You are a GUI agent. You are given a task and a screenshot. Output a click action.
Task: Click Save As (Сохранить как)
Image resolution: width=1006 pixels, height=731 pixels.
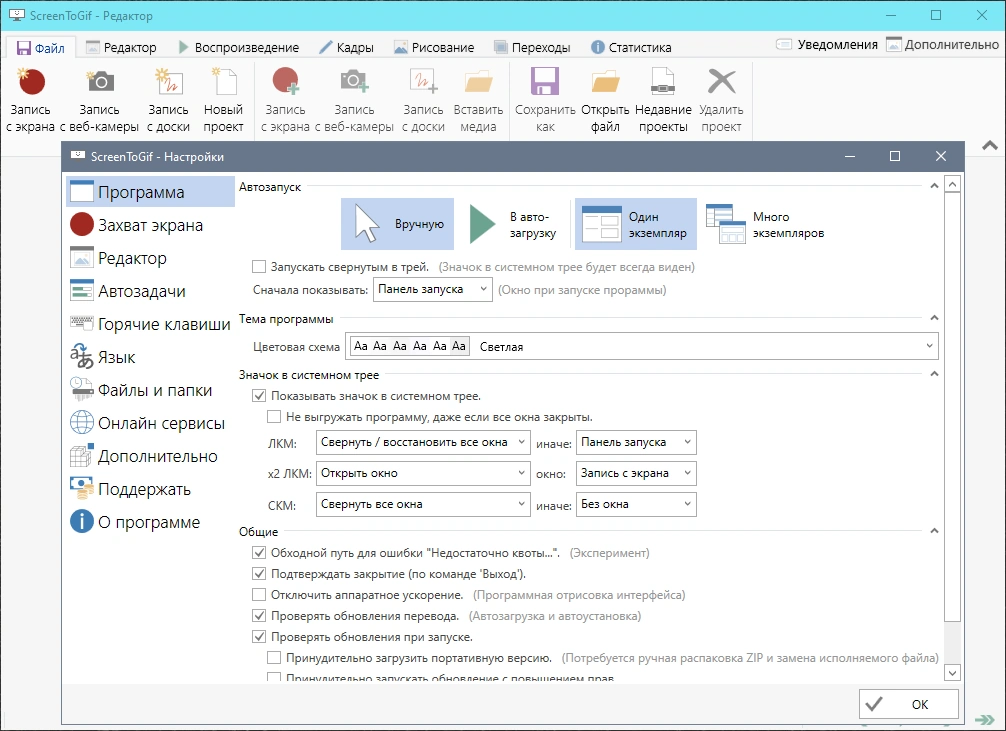pos(545,99)
